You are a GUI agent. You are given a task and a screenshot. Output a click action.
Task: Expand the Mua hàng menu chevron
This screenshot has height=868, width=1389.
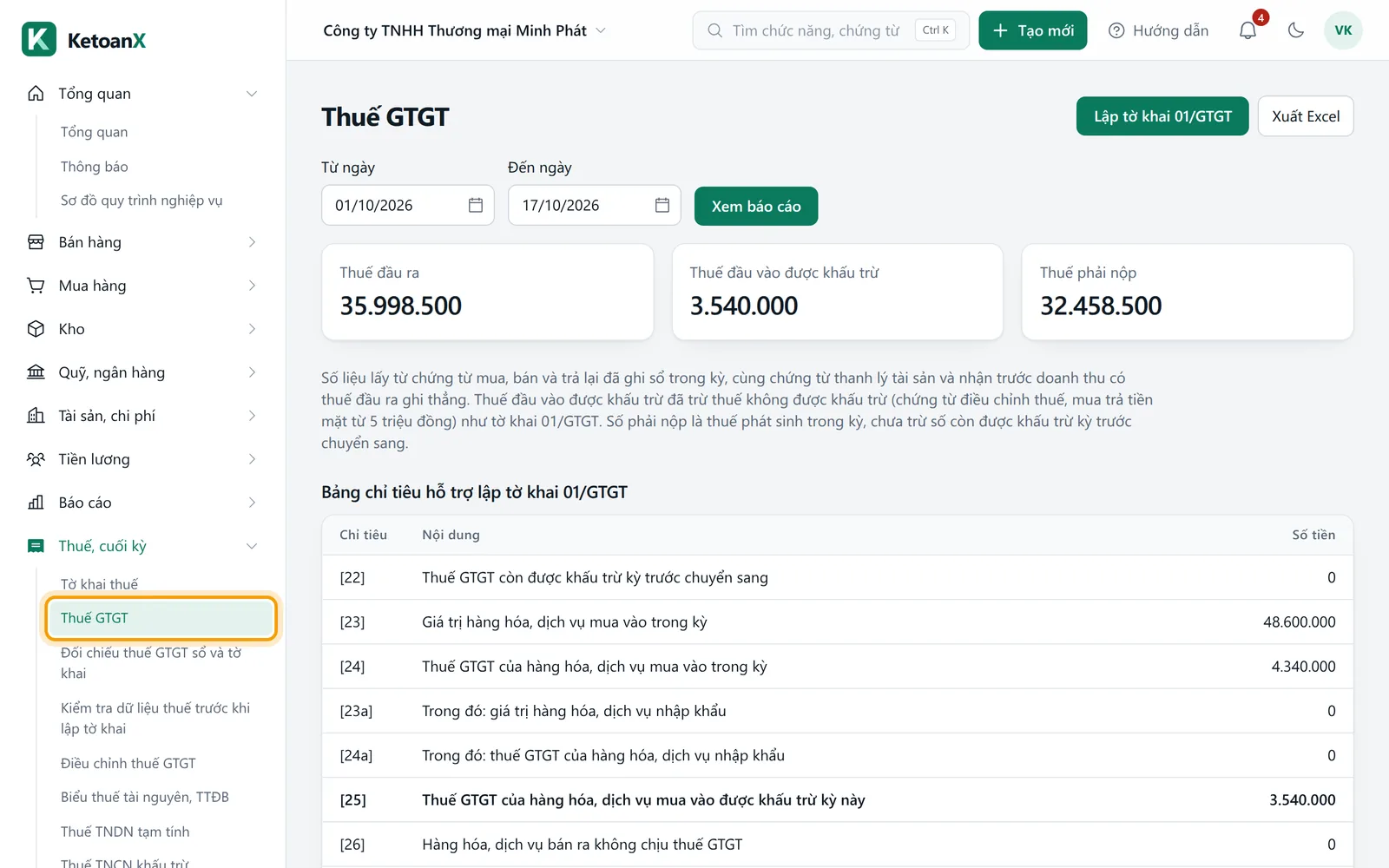click(x=252, y=286)
